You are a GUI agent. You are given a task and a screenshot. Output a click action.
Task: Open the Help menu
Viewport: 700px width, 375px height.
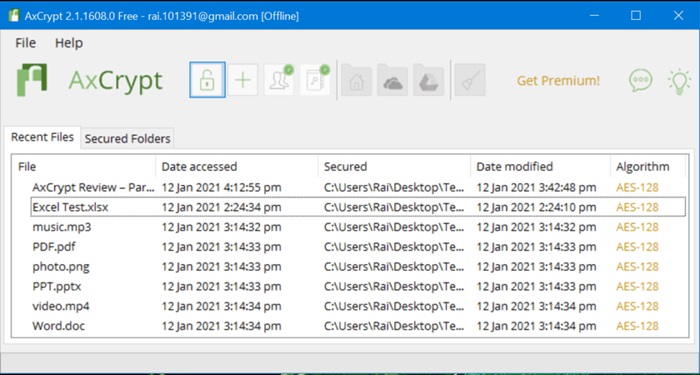click(69, 43)
